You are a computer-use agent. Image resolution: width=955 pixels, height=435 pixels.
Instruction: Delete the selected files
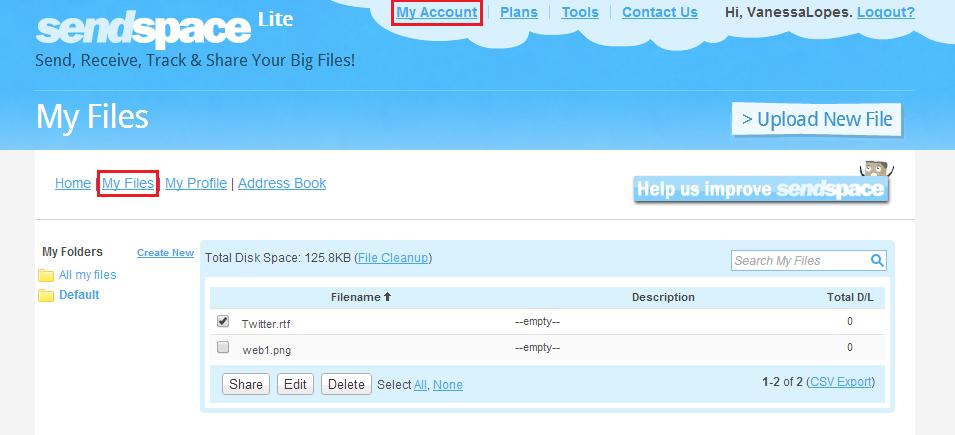(346, 384)
